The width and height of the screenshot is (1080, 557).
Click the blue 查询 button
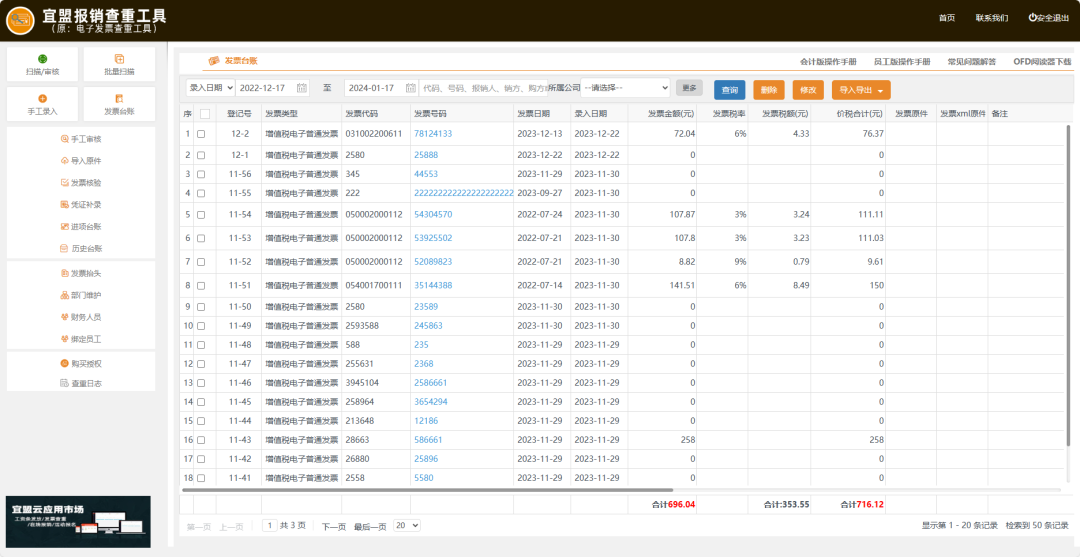(x=729, y=90)
